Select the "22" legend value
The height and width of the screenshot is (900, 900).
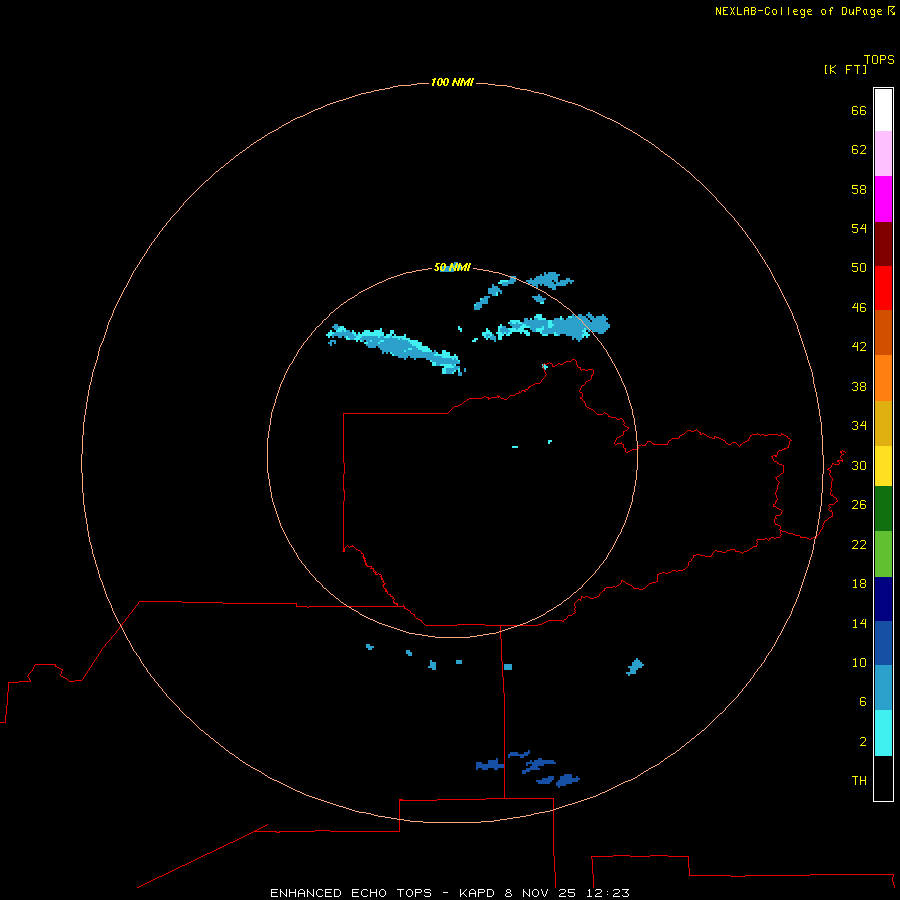click(859, 544)
